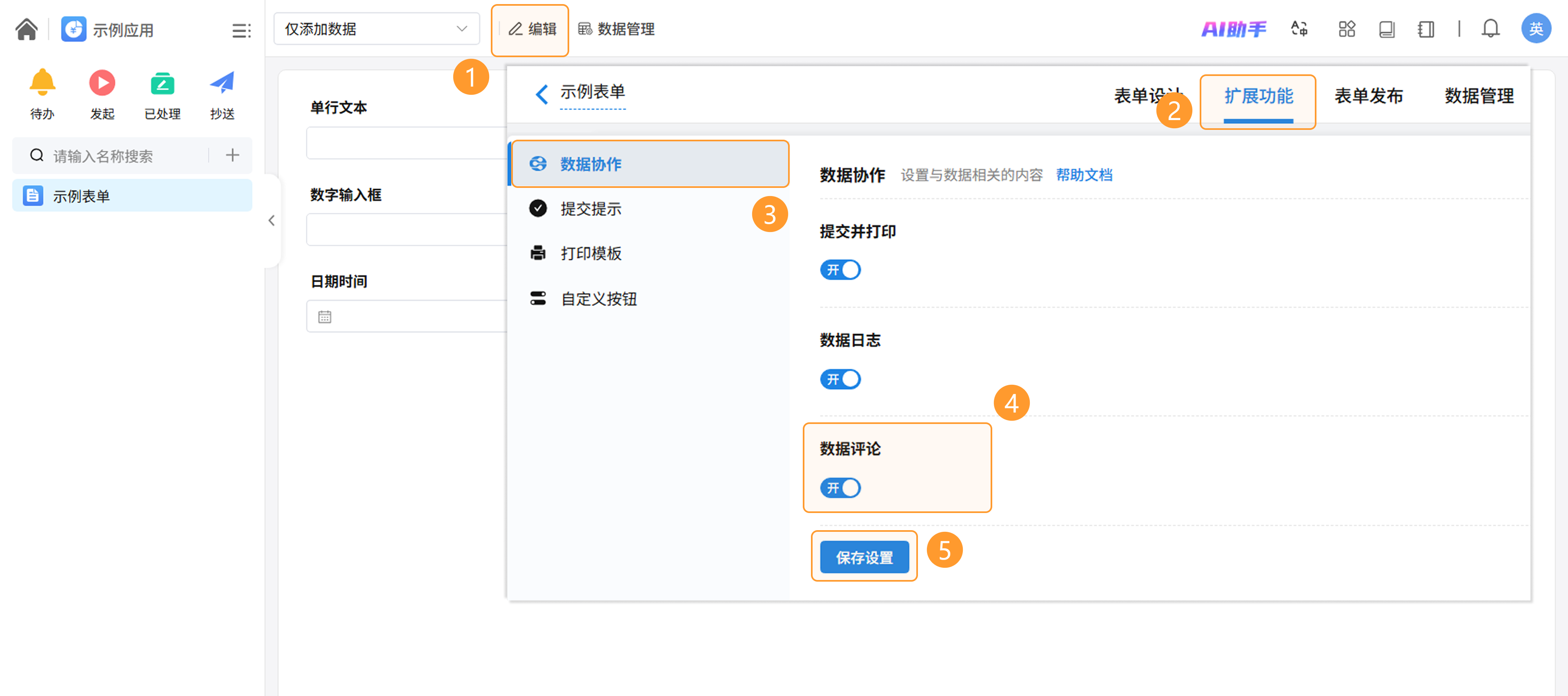1568x696 pixels.
Task: Open the 帮助文档 link
Action: 1083,175
